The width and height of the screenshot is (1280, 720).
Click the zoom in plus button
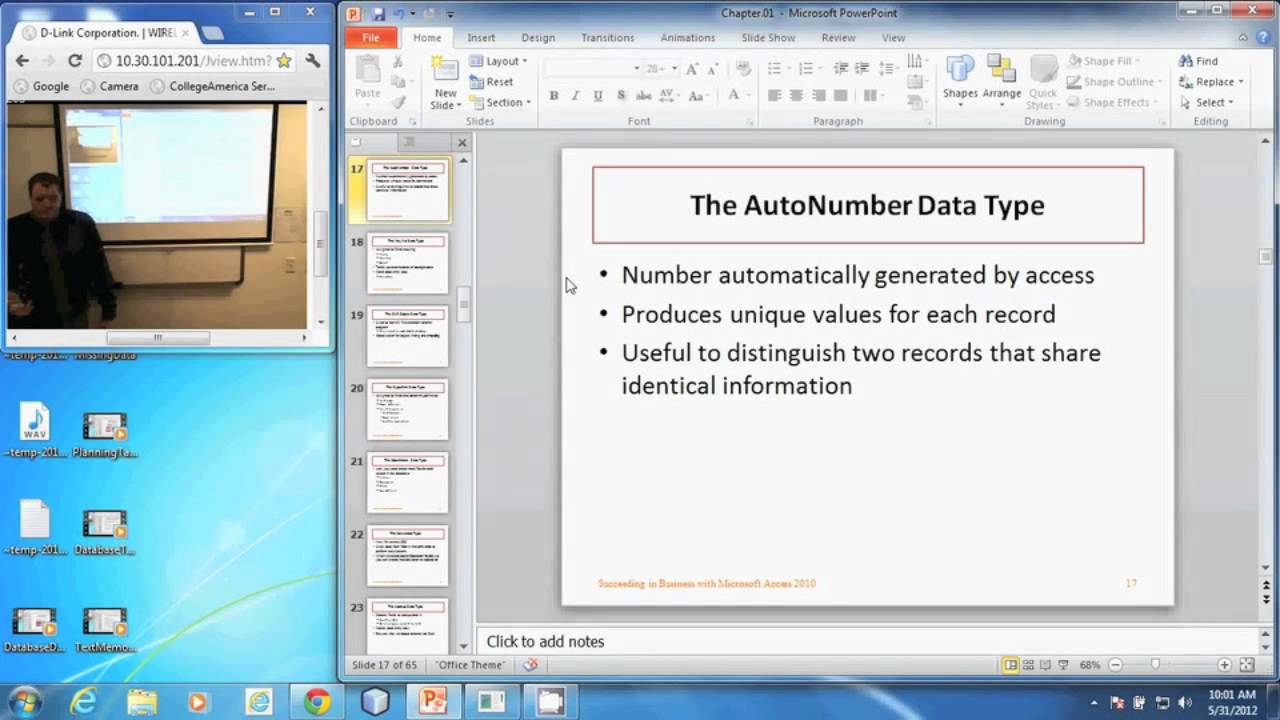(x=1224, y=665)
